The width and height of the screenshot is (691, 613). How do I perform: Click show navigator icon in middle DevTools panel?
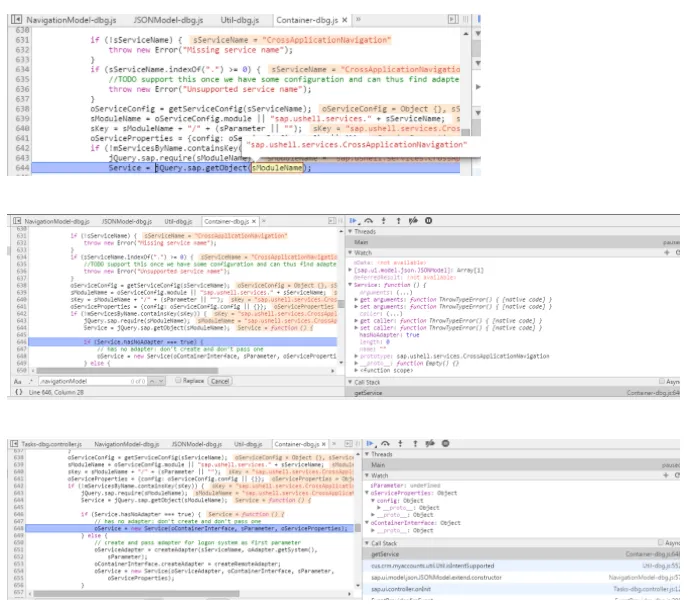click(17, 221)
